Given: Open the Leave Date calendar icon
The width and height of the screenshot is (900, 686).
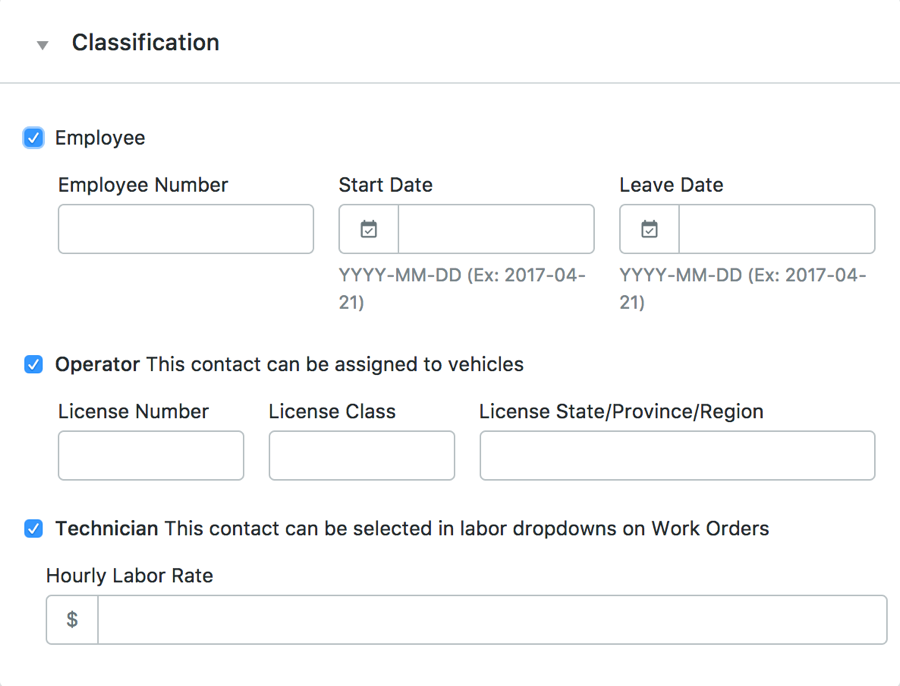Looking at the screenshot, I should (x=650, y=229).
